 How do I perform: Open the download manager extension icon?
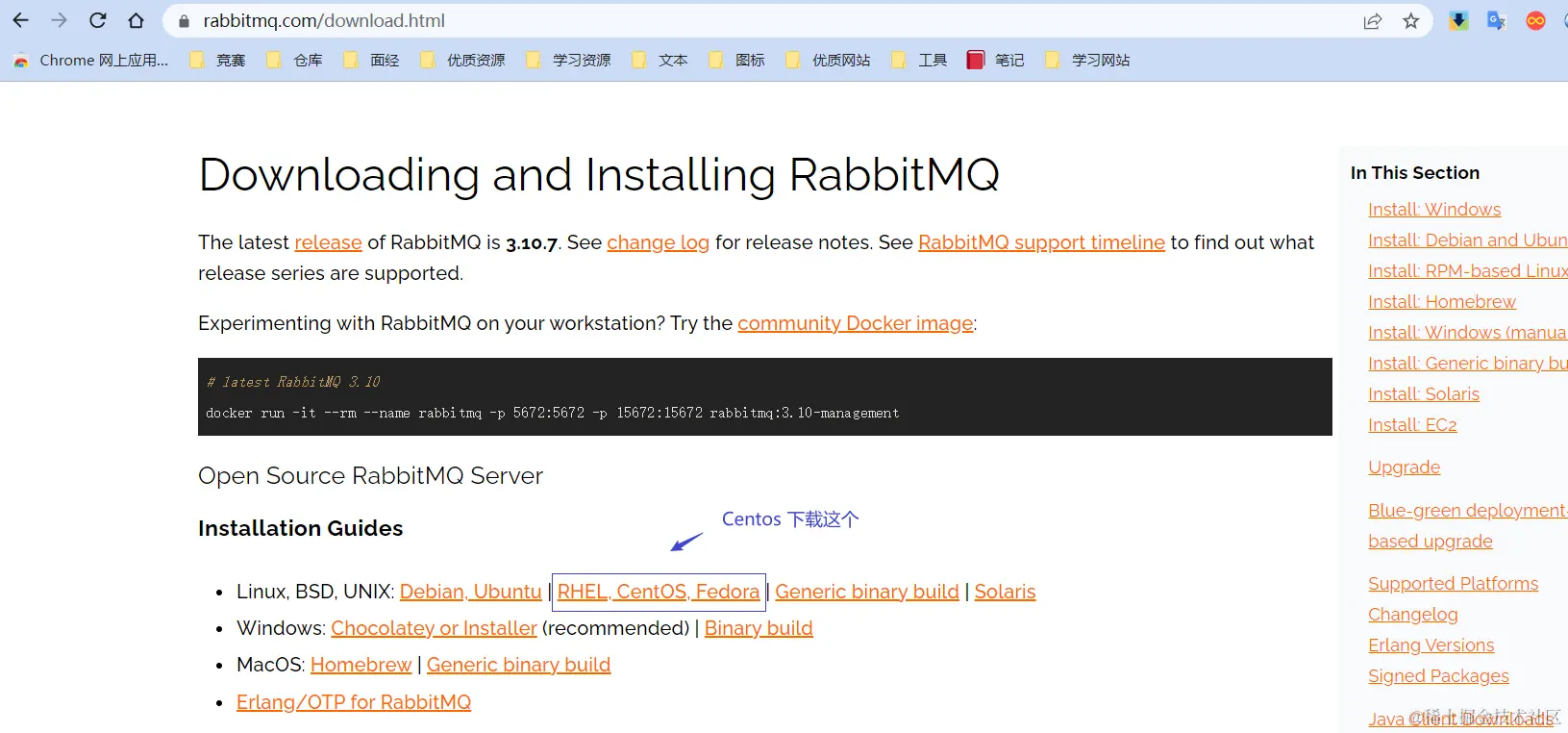1458,21
